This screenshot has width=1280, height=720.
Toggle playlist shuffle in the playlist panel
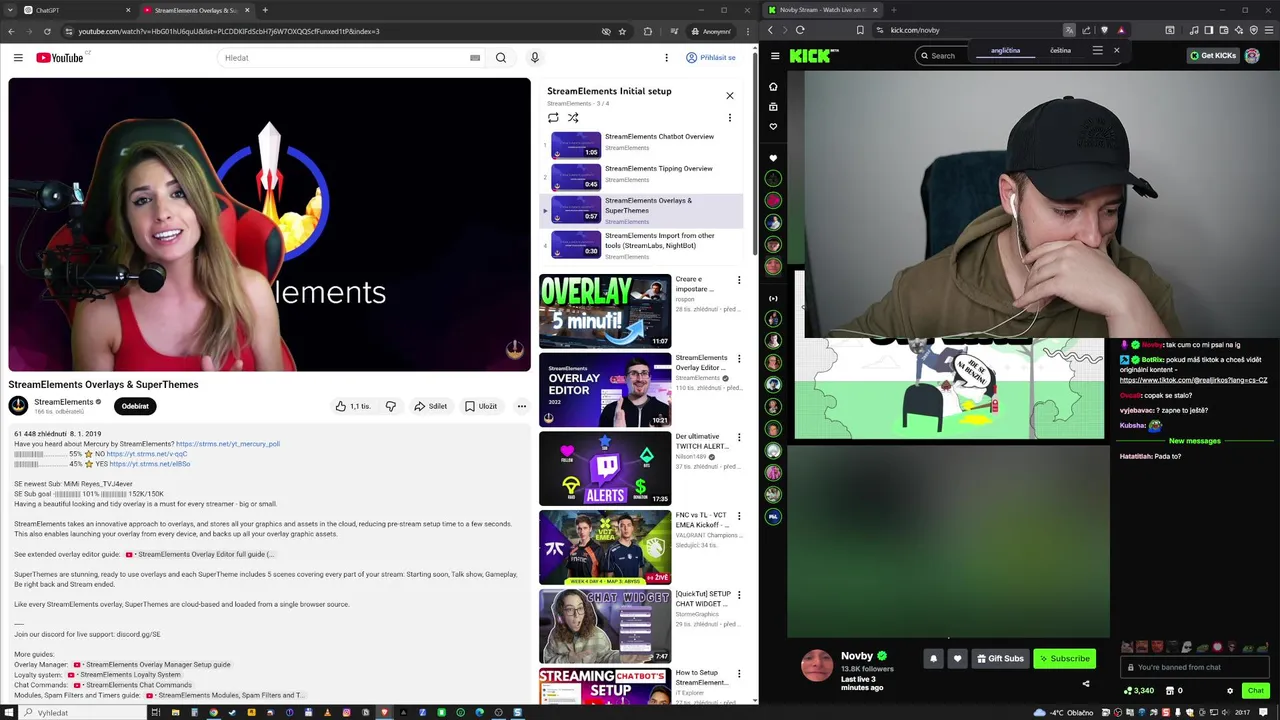(573, 118)
